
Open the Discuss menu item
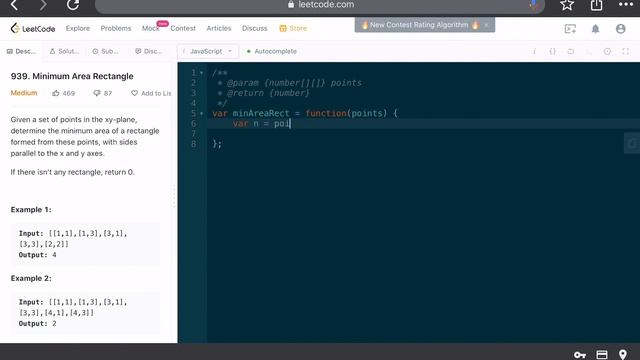254,28
